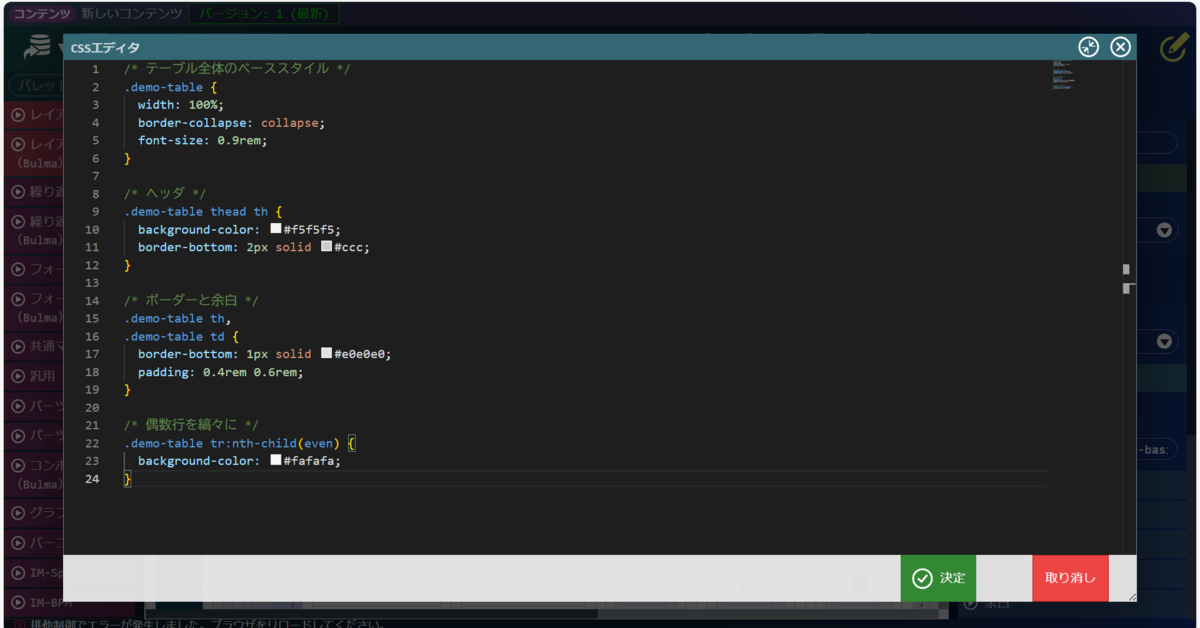
Task: Click the line number 24 in the gutter
Action: [92, 479]
